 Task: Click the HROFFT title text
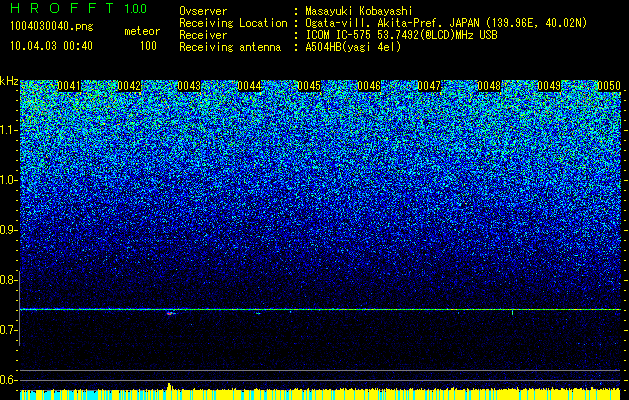point(63,8)
